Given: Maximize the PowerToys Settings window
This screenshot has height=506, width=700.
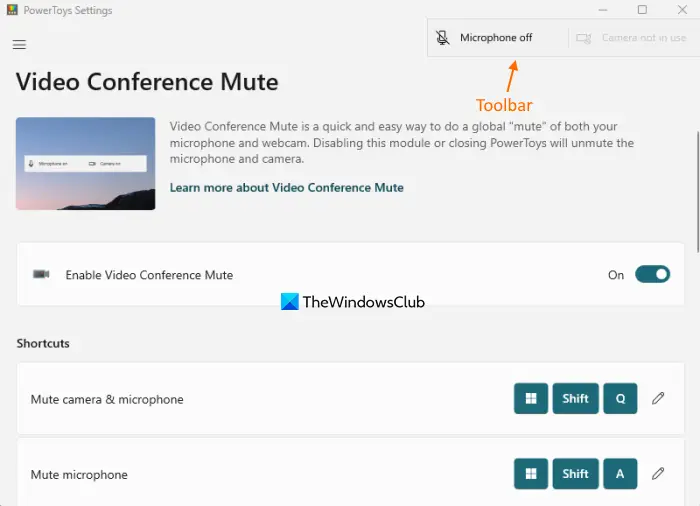Looking at the screenshot, I should pyautogui.click(x=642, y=10).
